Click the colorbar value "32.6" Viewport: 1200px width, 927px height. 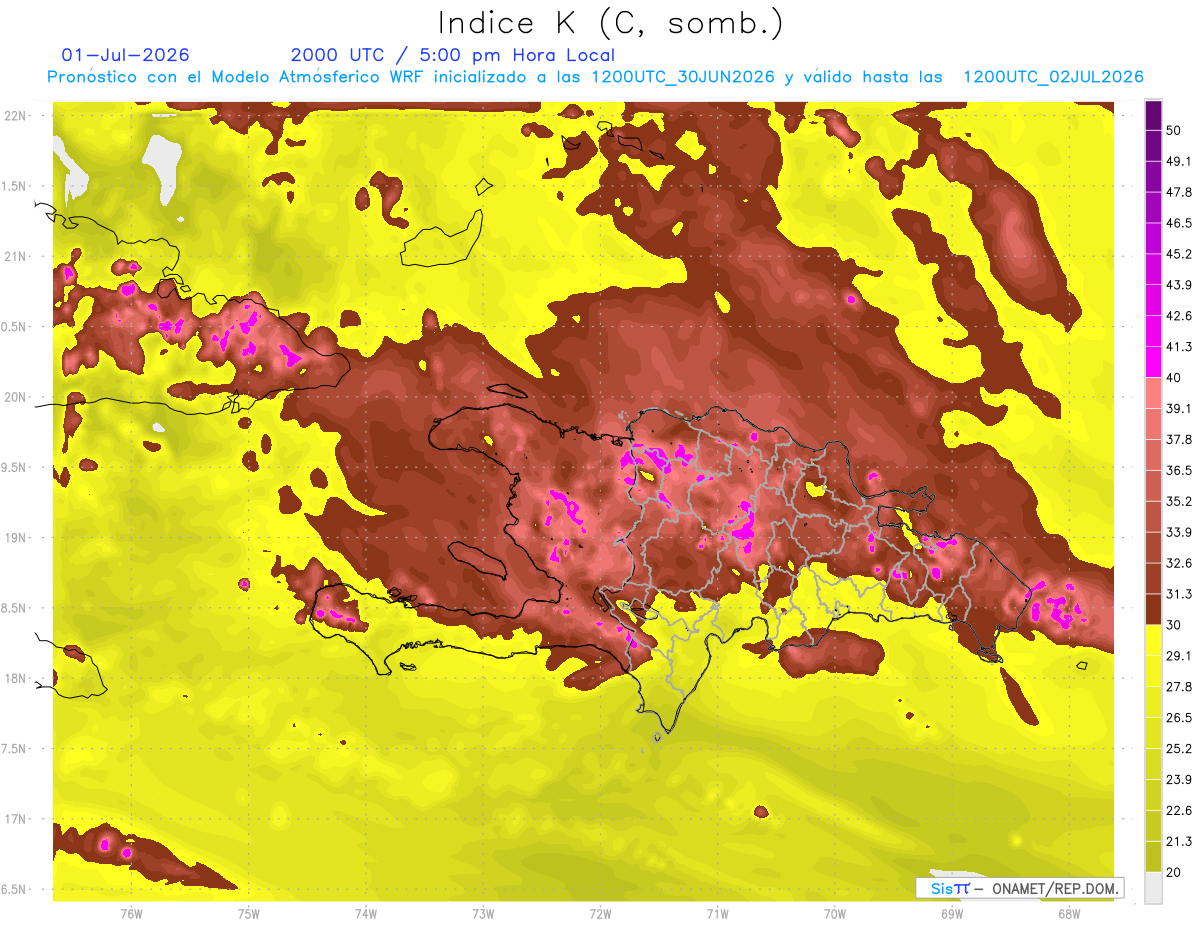pyautogui.click(x=1179, y=563)
